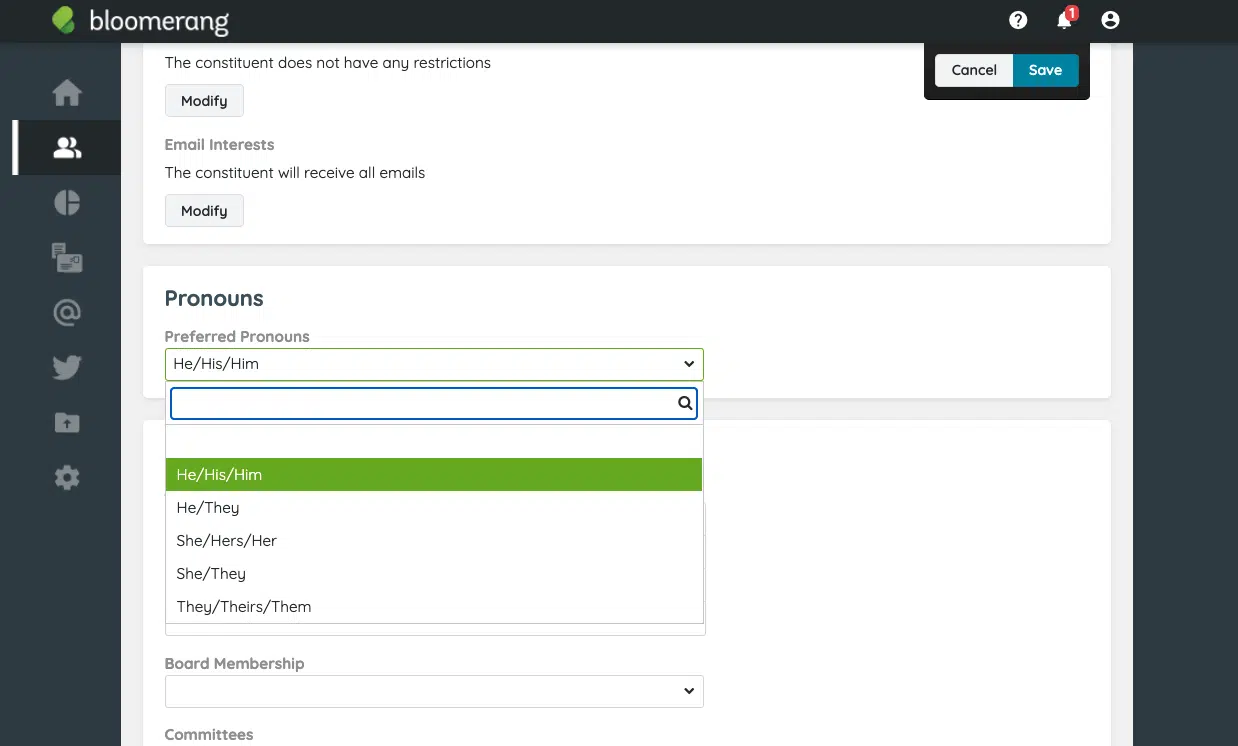The width and height of the screenshot is (1238, 746).
Task: Click Modify under Email Interests
Action: point(204,211)
